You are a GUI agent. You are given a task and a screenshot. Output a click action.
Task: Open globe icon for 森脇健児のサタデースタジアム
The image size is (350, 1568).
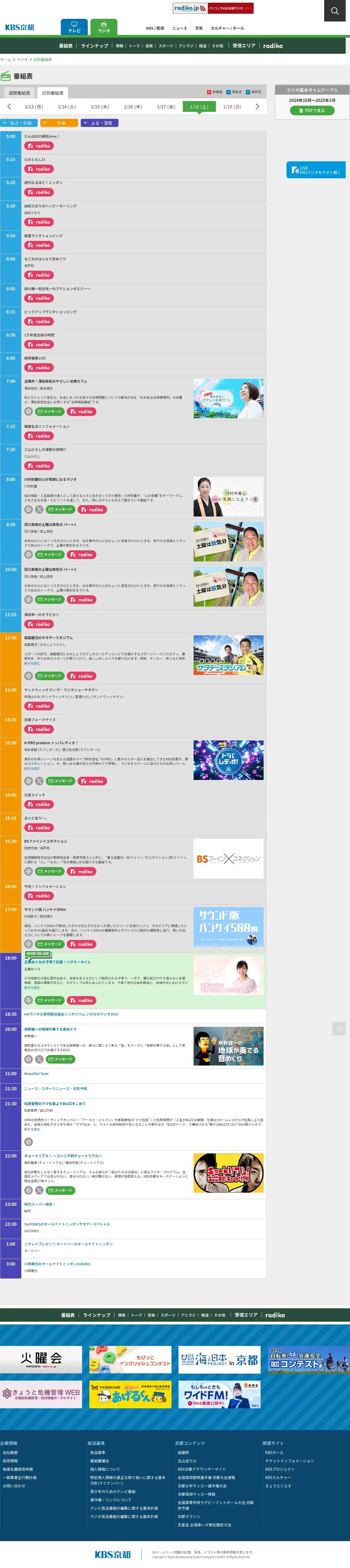28,676
